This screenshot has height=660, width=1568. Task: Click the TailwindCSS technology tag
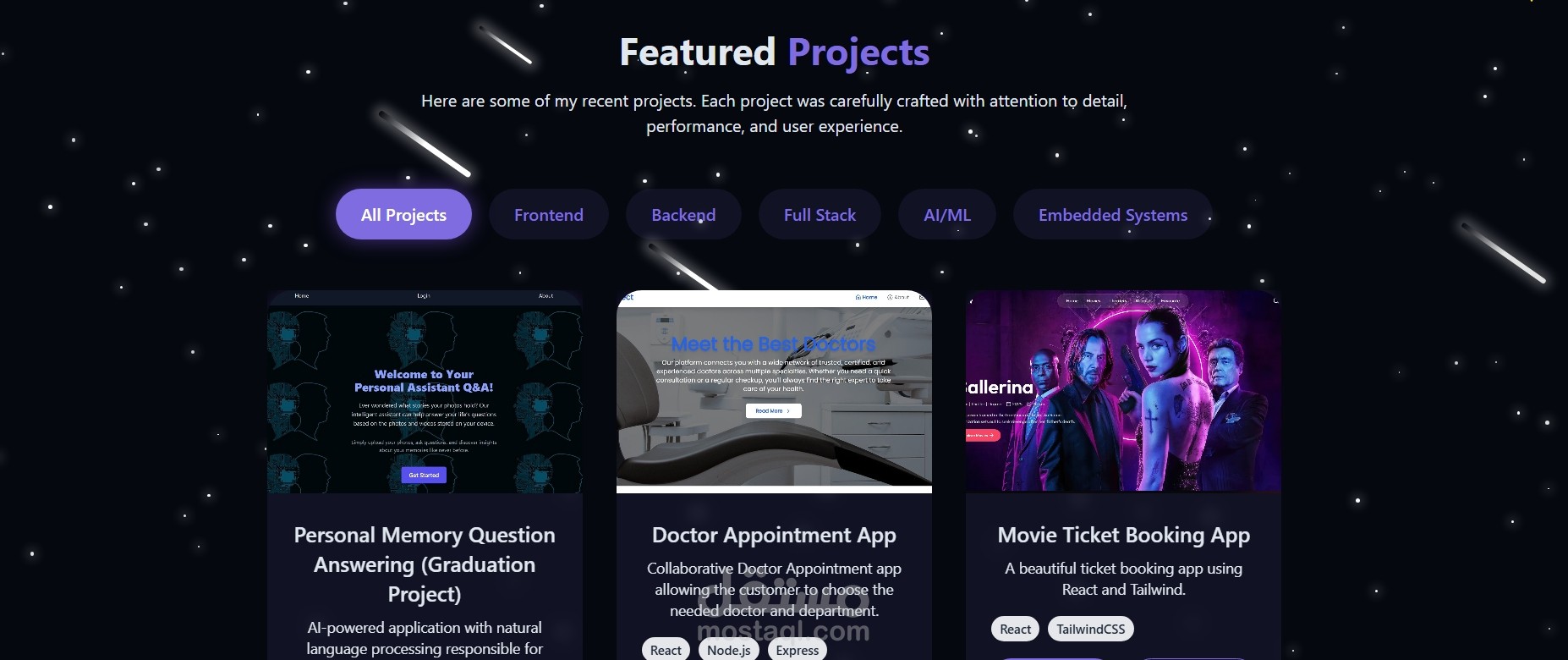pos(1090,629)
